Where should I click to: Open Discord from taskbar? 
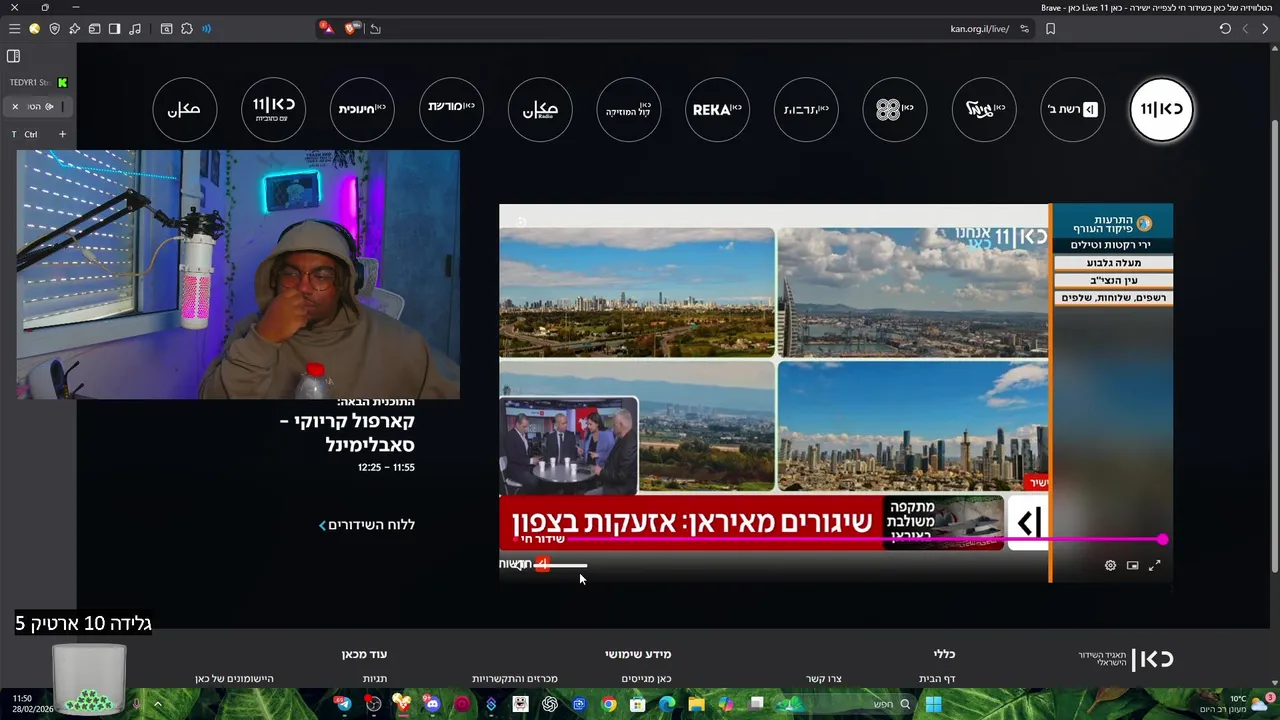pos(432,704)
